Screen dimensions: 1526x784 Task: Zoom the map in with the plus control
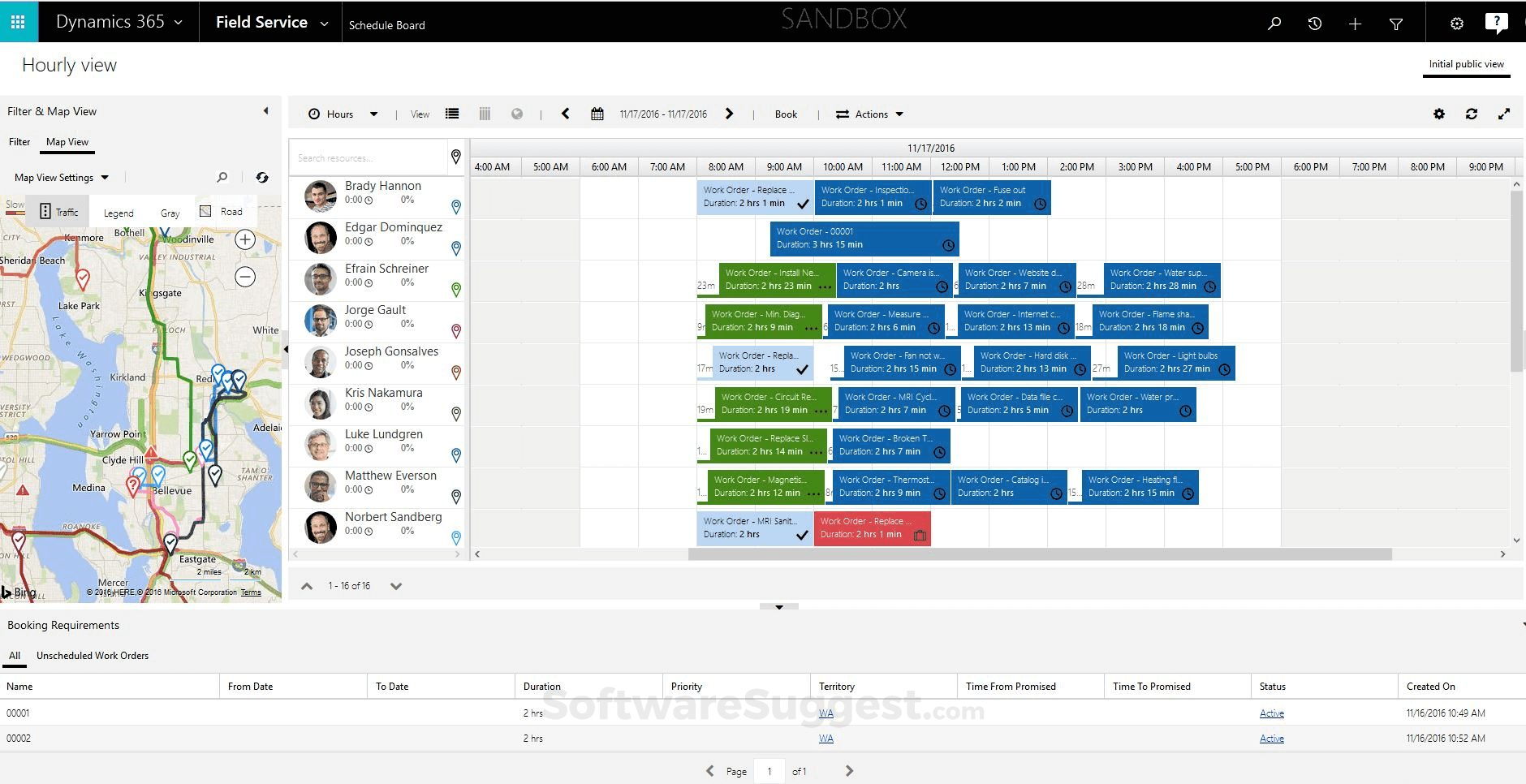(244, 239)
